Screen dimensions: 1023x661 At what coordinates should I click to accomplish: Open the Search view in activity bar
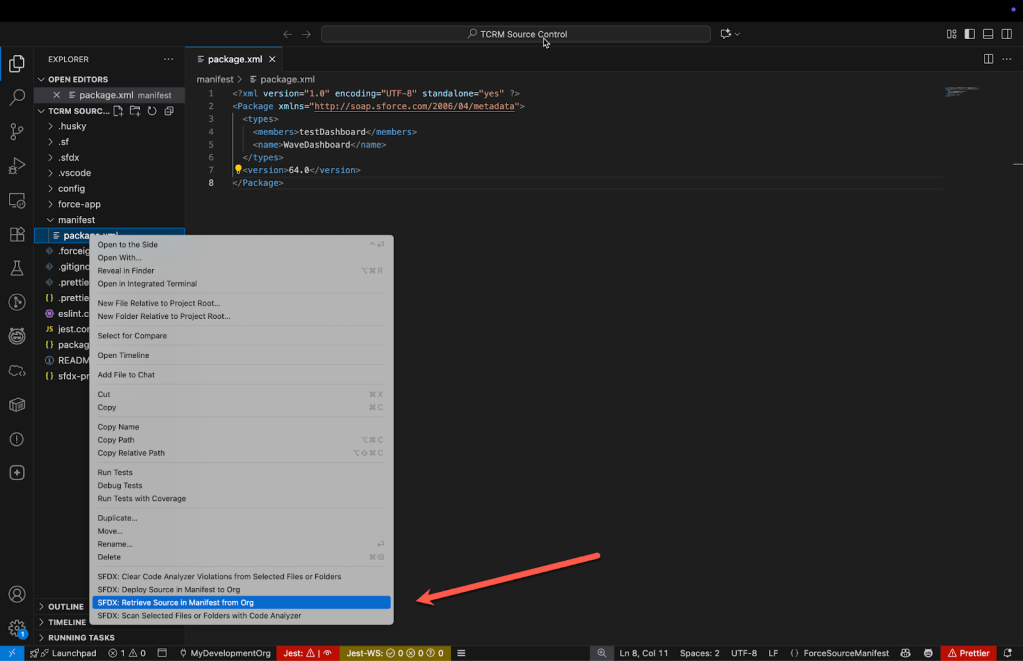pyautogui.click(x=17, y=98)
